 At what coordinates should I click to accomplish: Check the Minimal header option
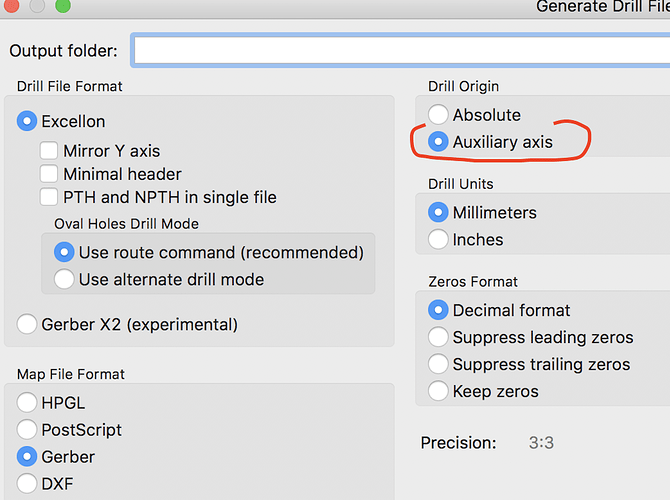49,174
